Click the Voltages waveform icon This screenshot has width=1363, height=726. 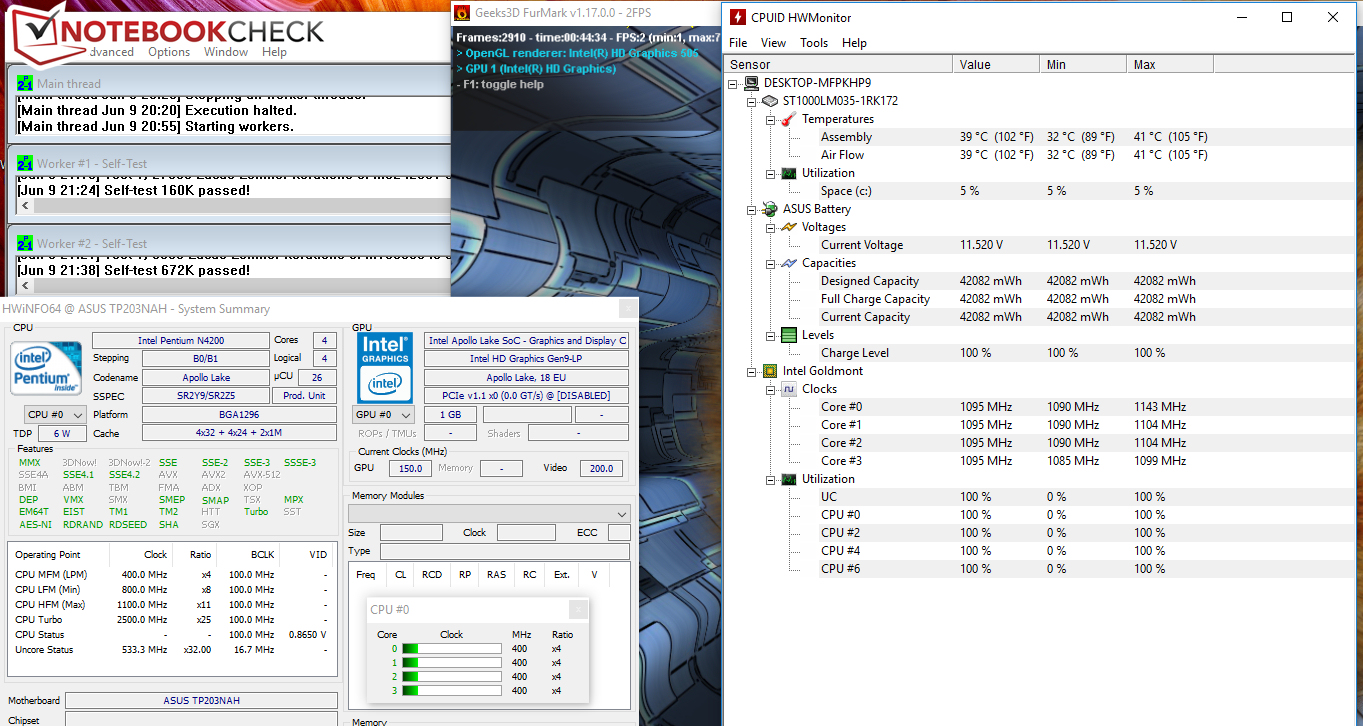(789, 227)
